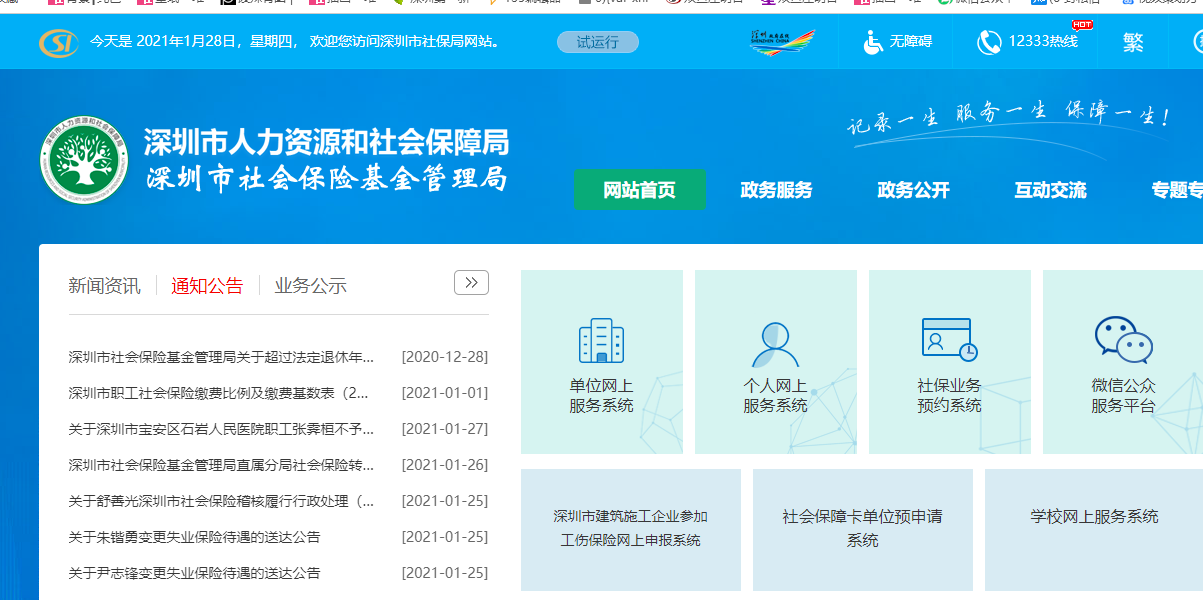Switch to the 业务公示 tab
Viewport: 1203px width, 600px height.
click(311, 286)
